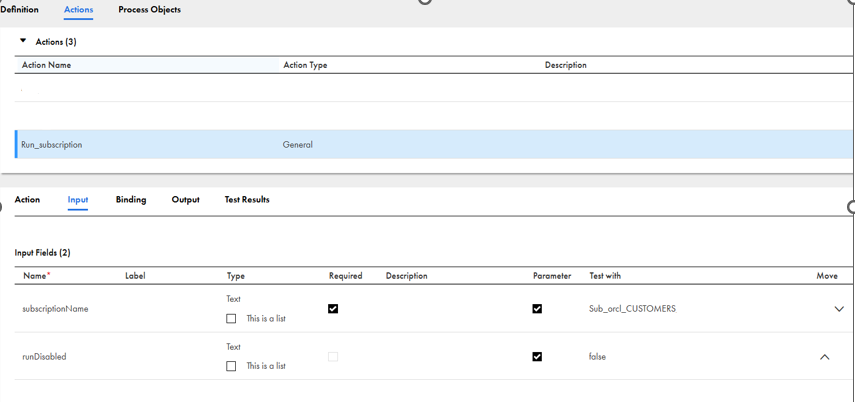Image resolution: width=855 pixels, height=402 pixels.
Task: Click the Action Type column header
Action: coord(305,65)
